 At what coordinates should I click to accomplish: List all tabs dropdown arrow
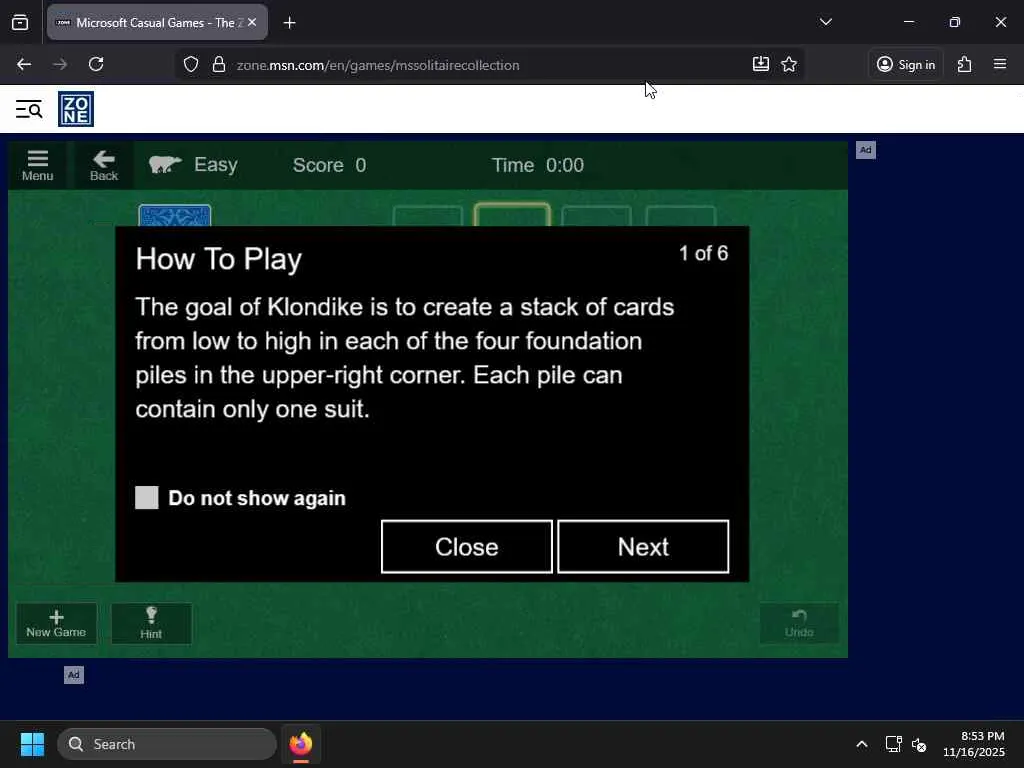(x=825, y=22)
